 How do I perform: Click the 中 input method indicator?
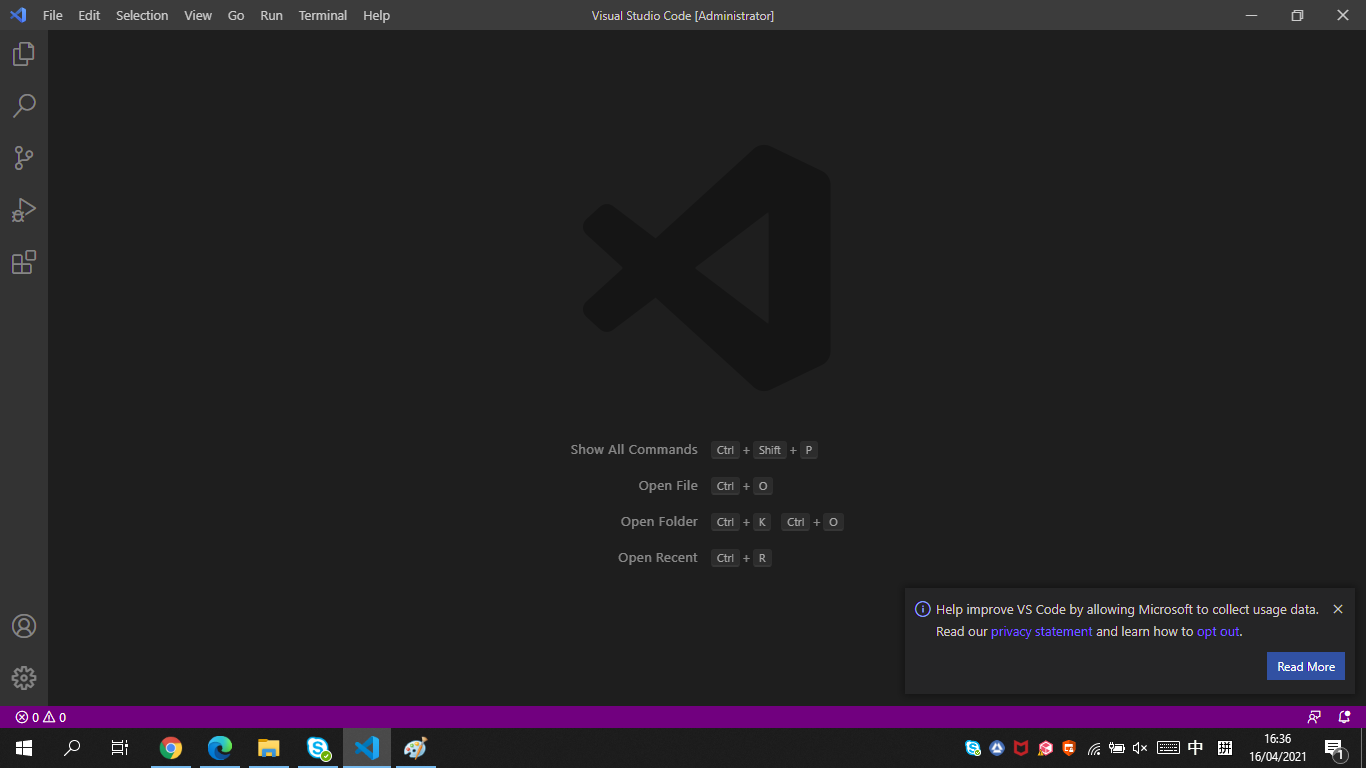click(1194, 748)
